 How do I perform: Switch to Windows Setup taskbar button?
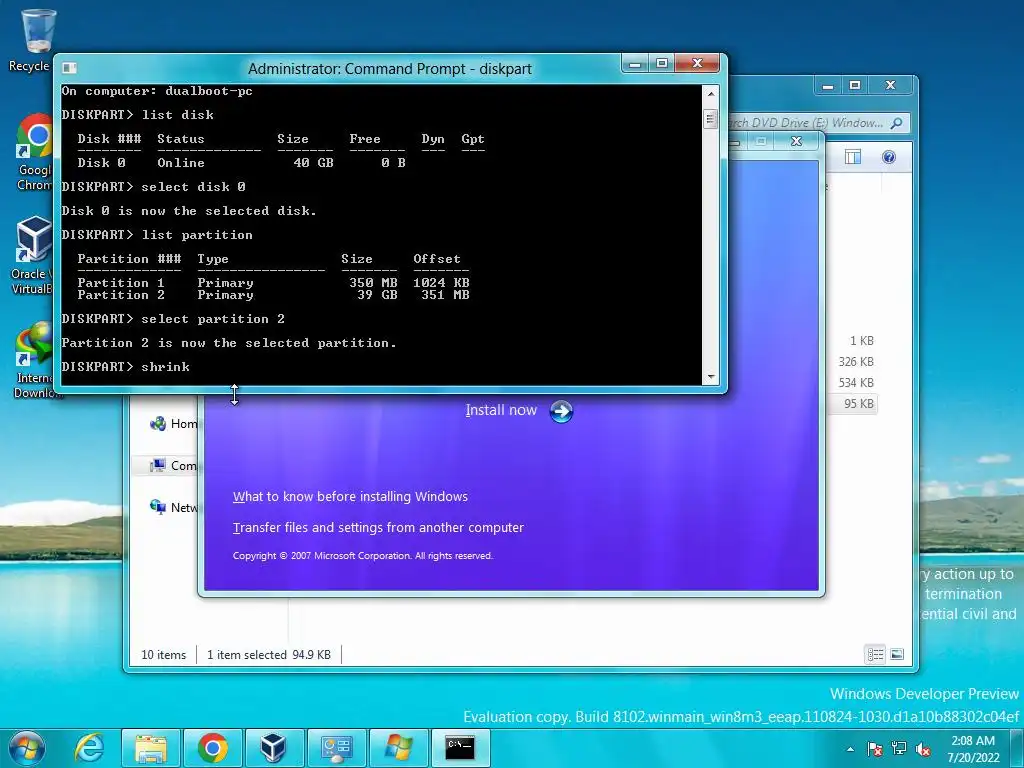tap(398, 748)
